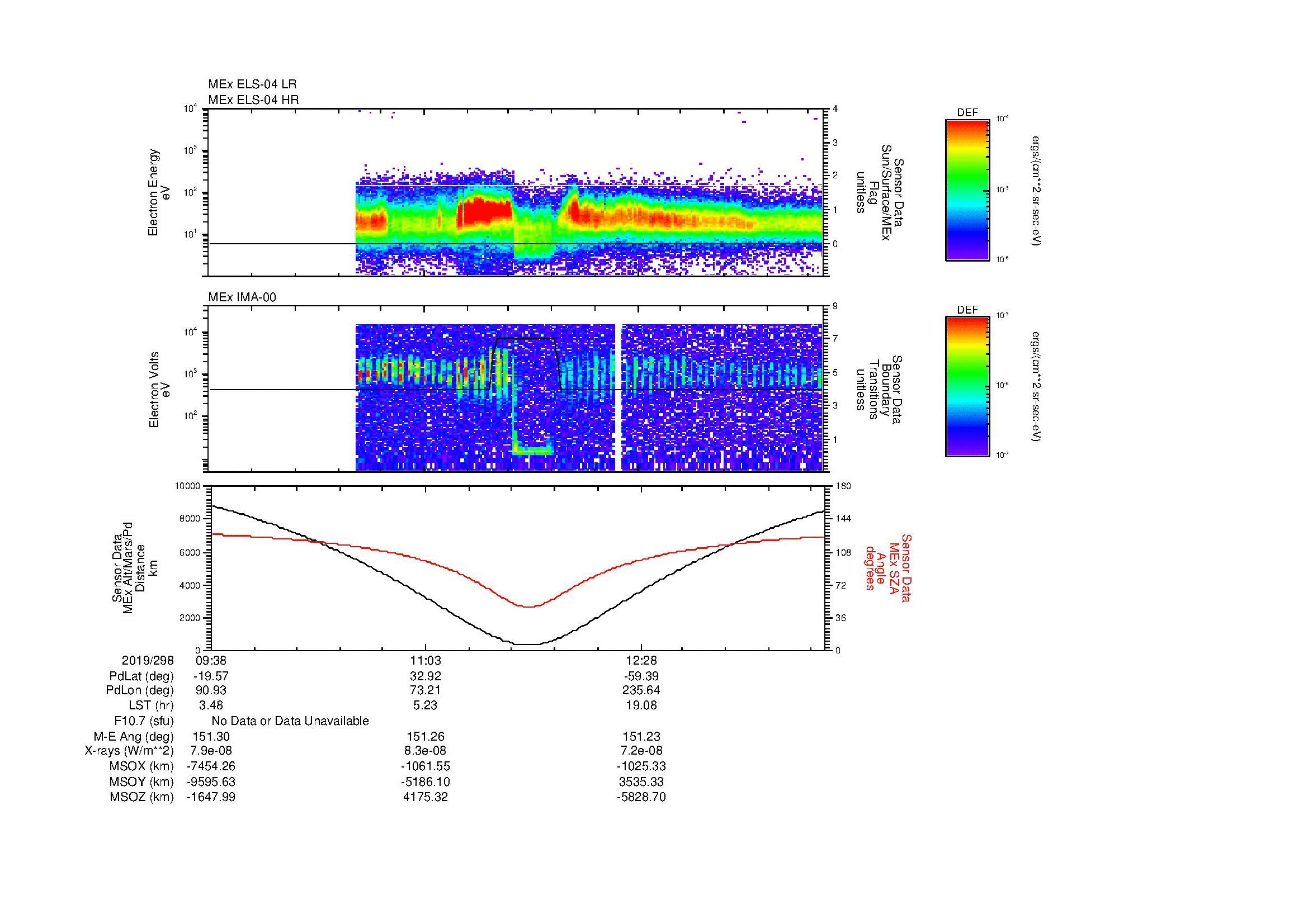Click the X-rays value 7.9e-08
This screenshot has width=1308, height=924.
point(211,751)
